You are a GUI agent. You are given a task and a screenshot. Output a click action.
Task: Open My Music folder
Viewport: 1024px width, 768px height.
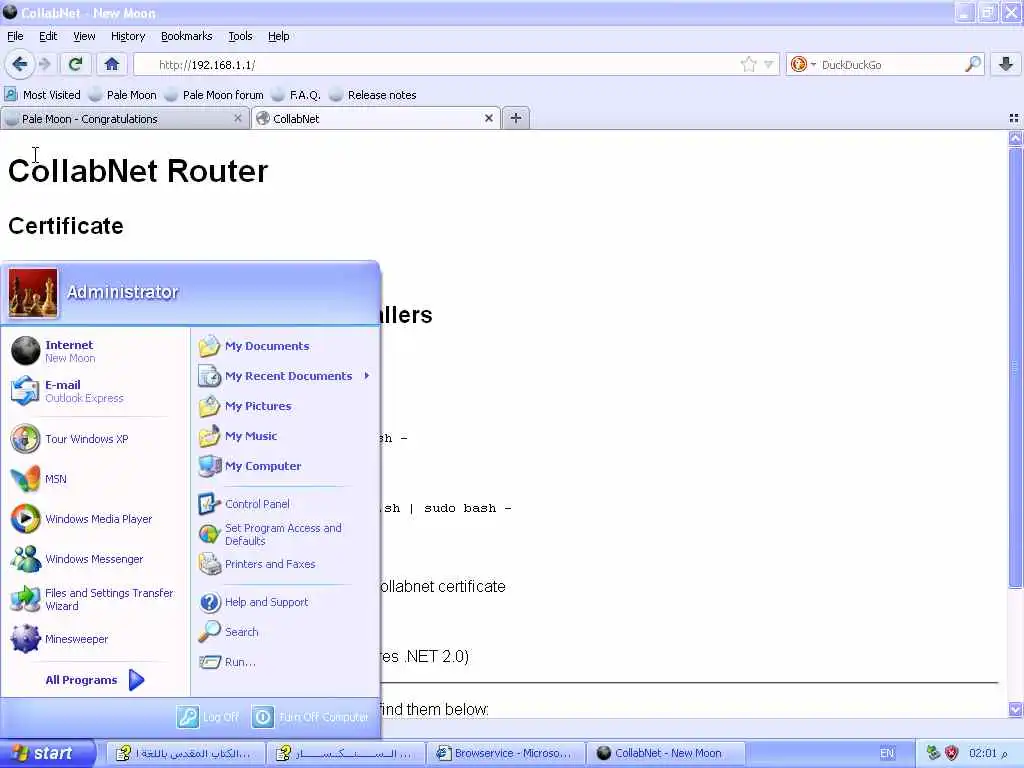click(285, 436)
